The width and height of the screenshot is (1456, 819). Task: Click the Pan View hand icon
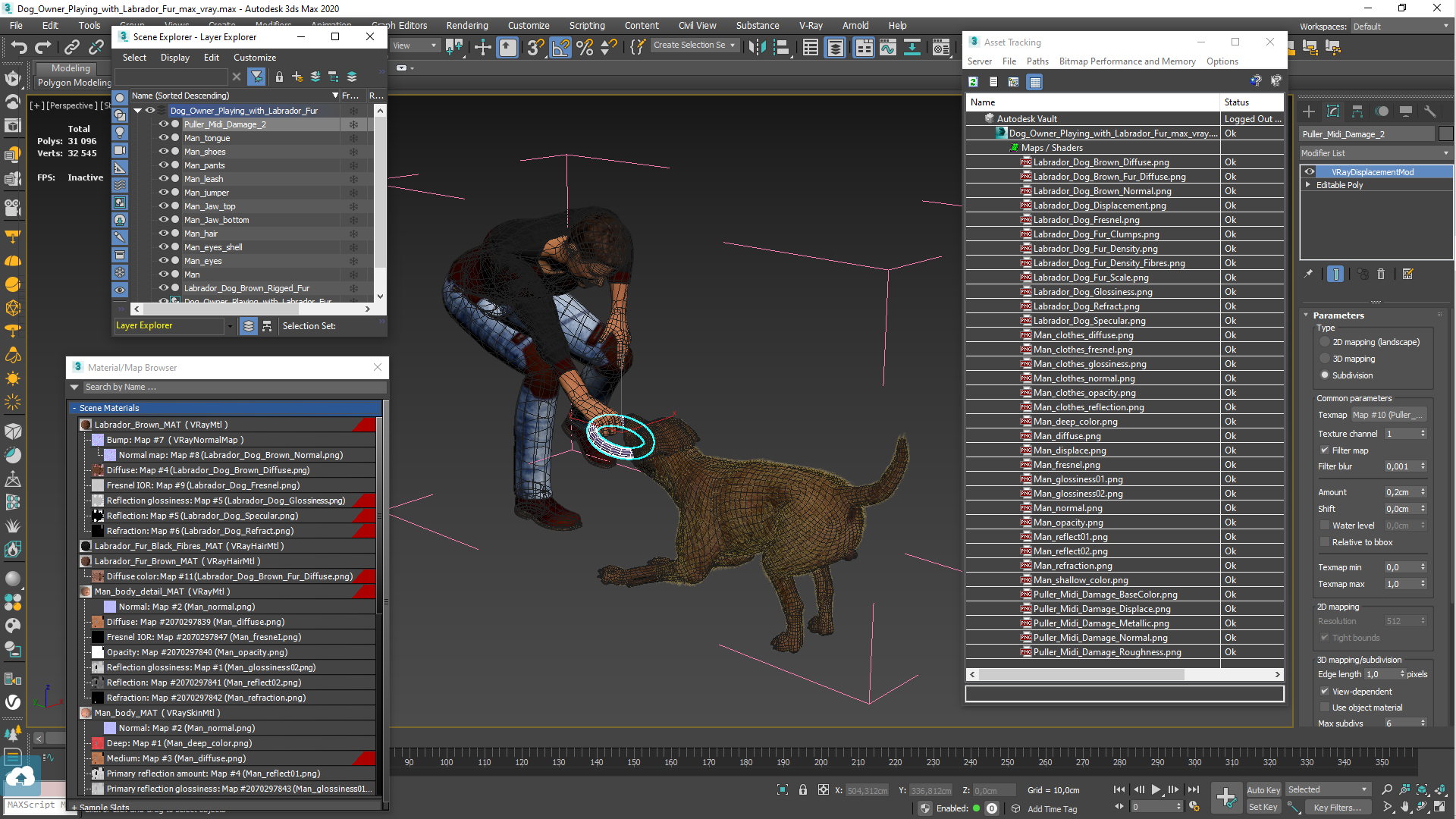(1404, 807)
